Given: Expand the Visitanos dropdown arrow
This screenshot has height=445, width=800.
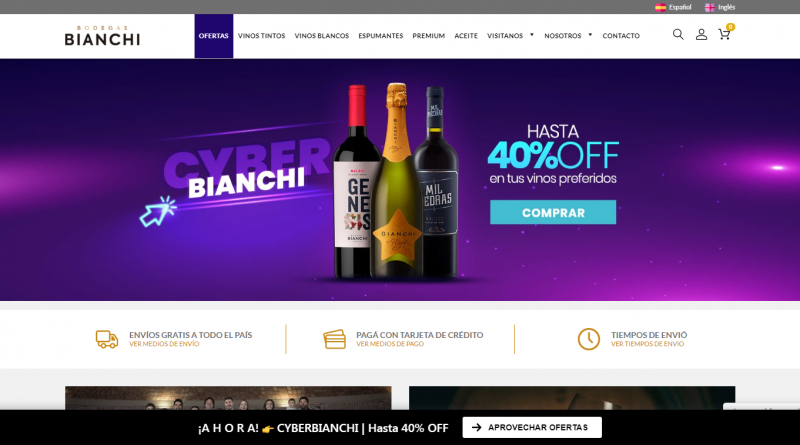Looking at the screenshot, I should [532, 35].
